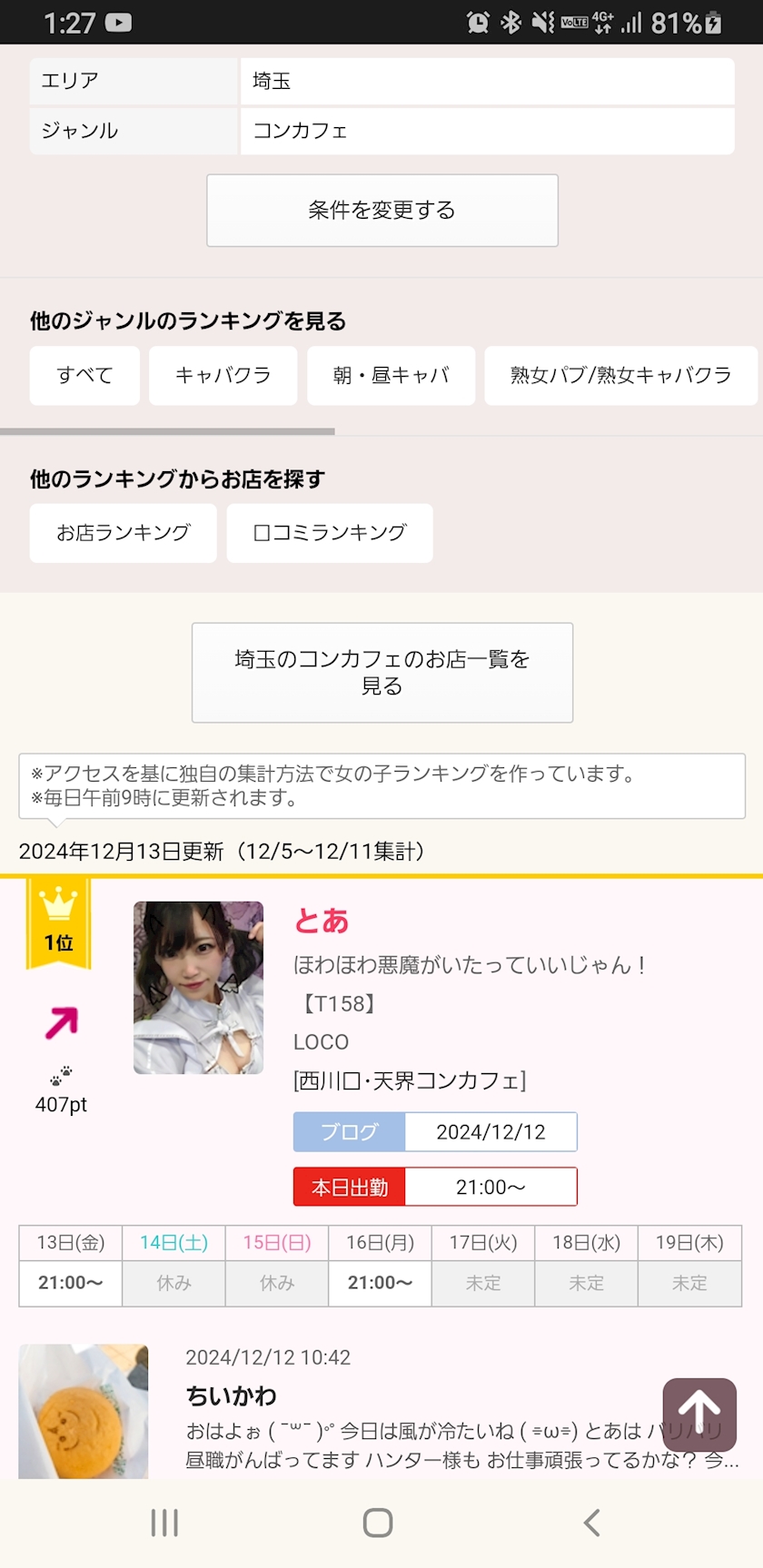Open the recent apps icon
Screen dimensions: 763x1568
pos(164,1522)
